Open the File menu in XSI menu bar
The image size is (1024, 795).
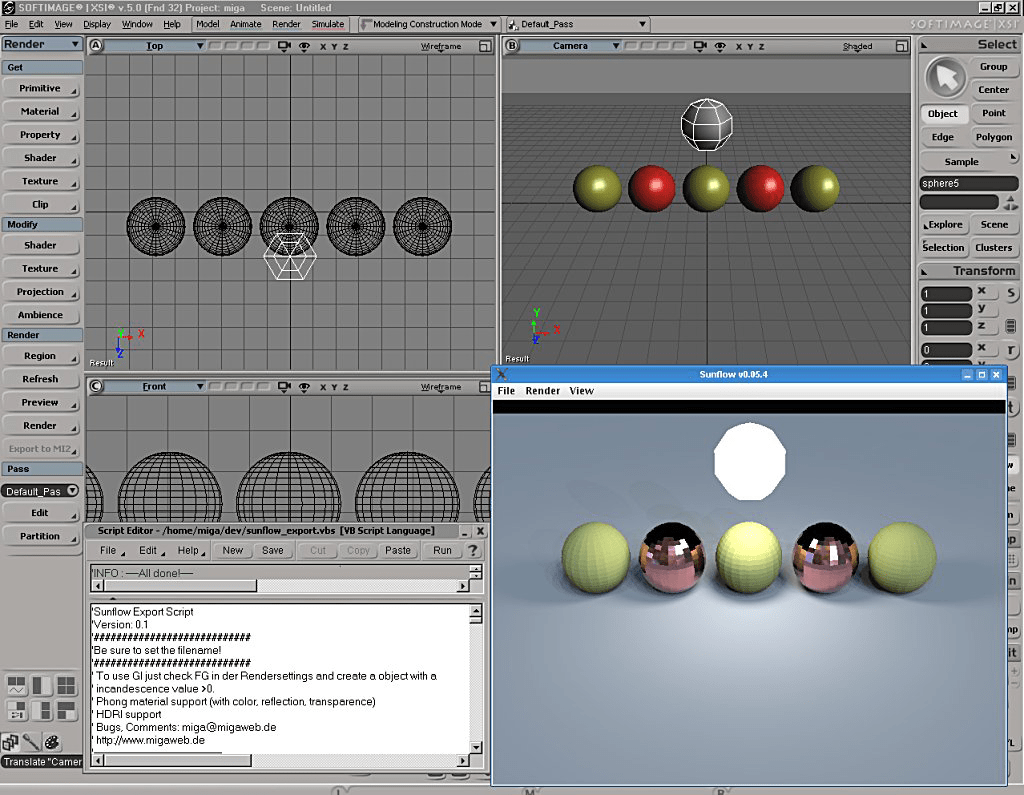point(12,24)
